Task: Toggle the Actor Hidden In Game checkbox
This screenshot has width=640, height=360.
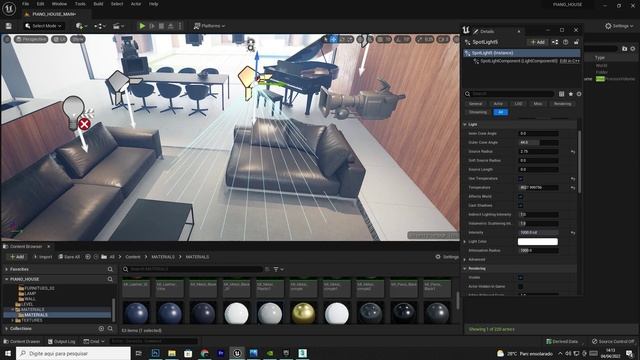Action: (x=520, y=287)
